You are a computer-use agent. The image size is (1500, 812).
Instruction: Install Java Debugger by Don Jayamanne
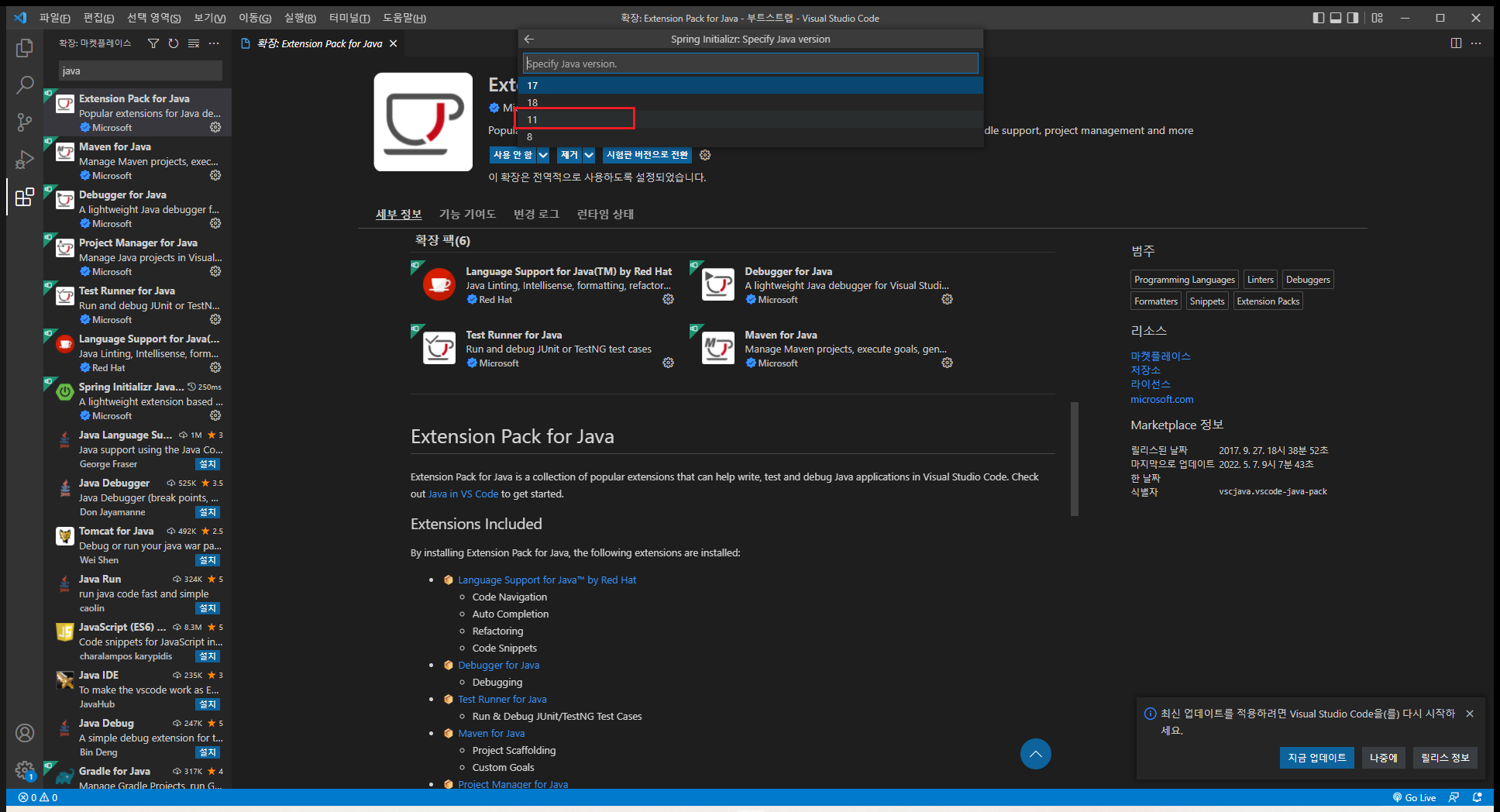click(208, 512)
